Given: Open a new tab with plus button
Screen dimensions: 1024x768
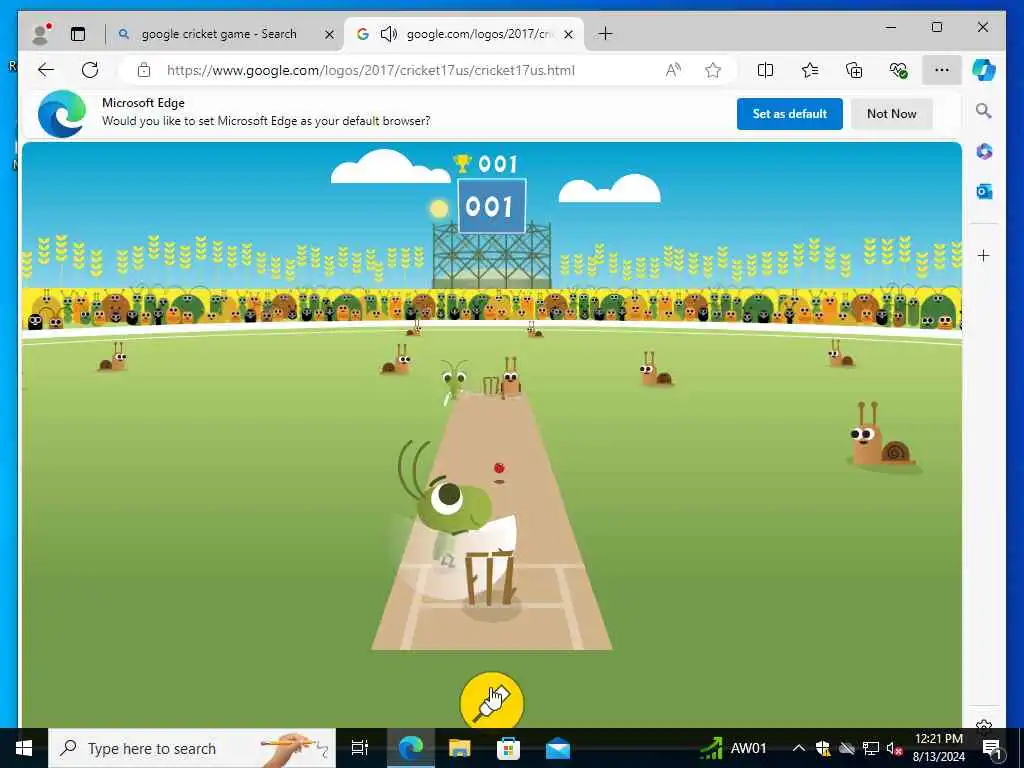Looking at the screenshot, I should point(605,34).
